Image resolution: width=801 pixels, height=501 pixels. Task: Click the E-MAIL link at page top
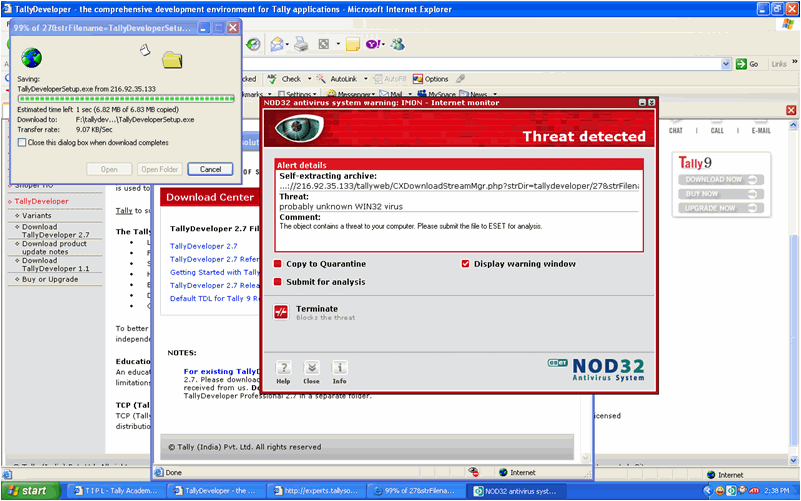[761, 131]
